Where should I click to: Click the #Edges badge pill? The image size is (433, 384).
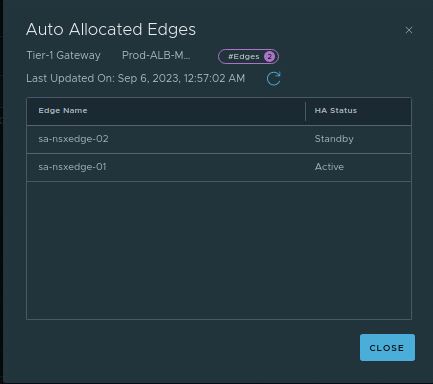(x=248, y=56)
